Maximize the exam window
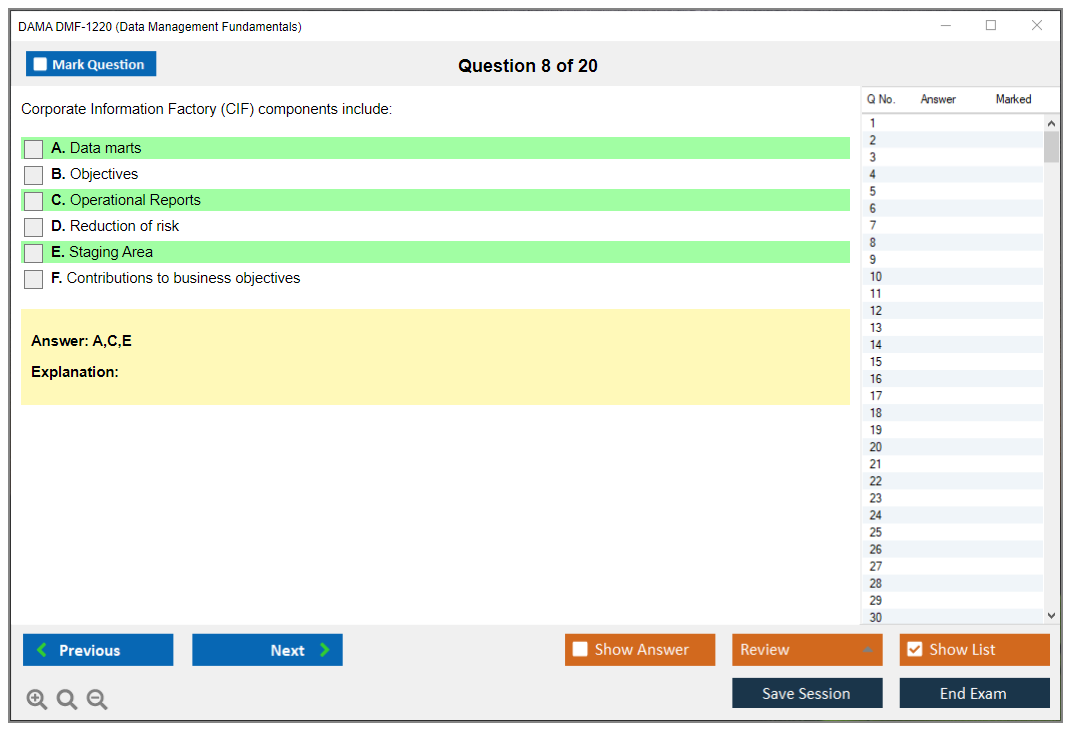Screen dimensions: 1075x735 pos(991,26)
